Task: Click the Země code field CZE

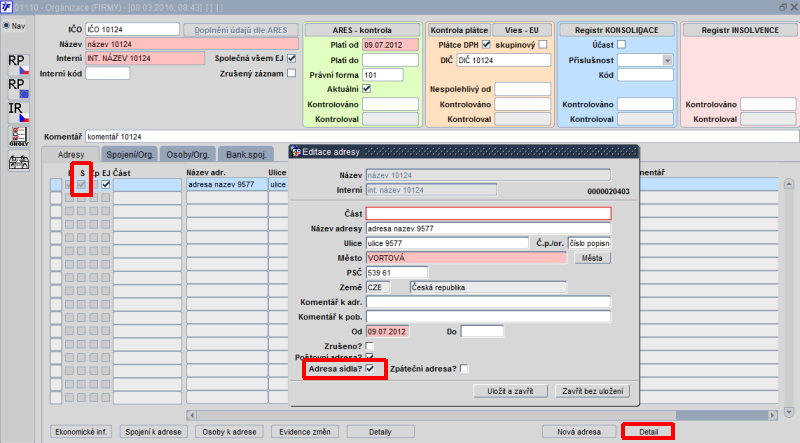Action: click(x=378, y=287)
